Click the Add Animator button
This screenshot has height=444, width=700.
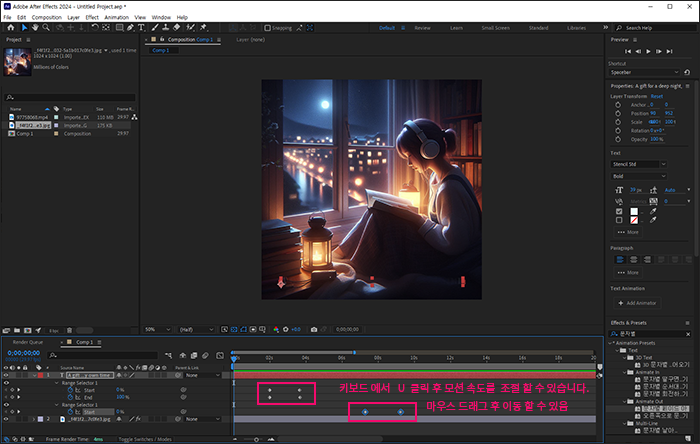[x=637, y=303]
